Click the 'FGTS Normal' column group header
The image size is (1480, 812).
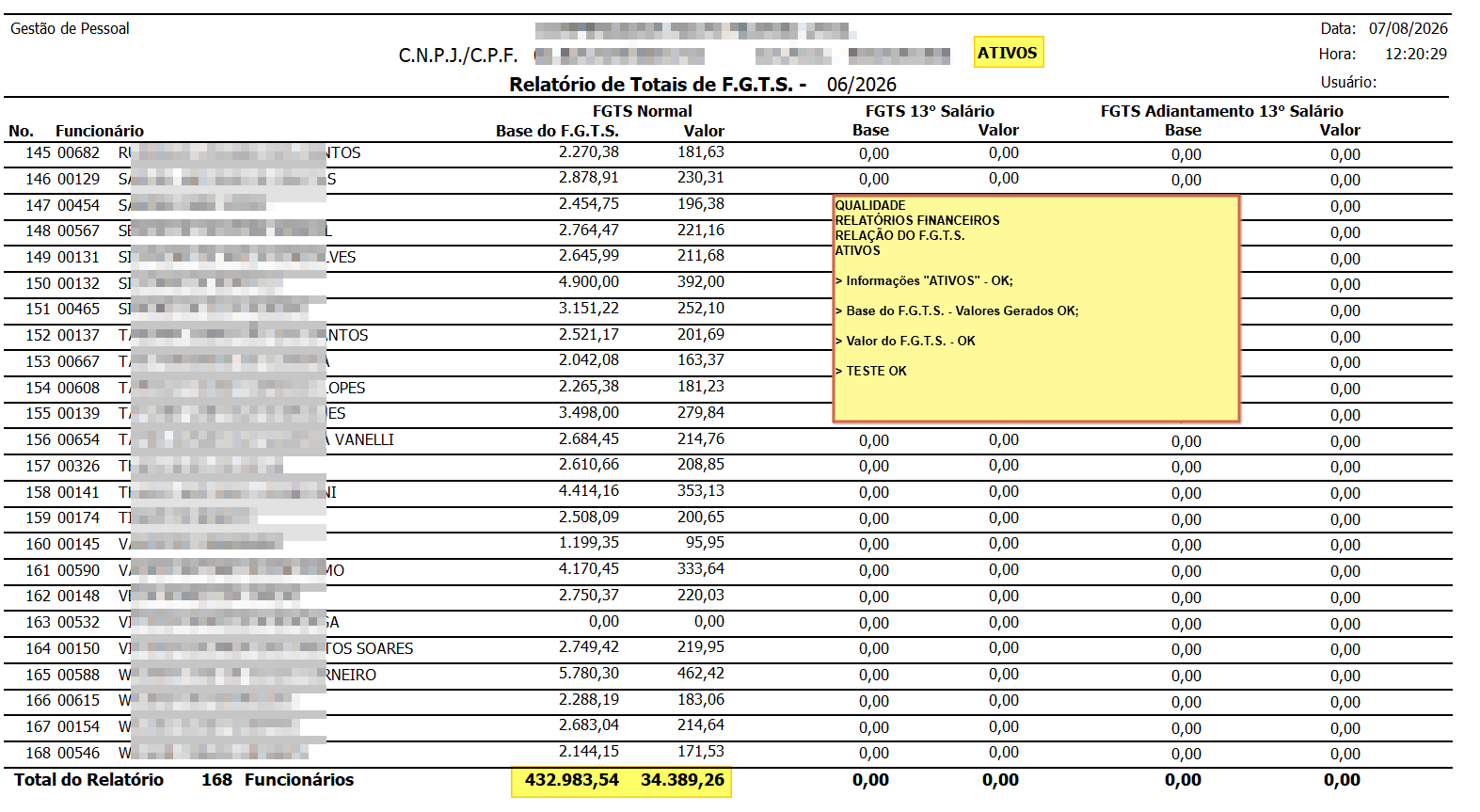(642, 111)
